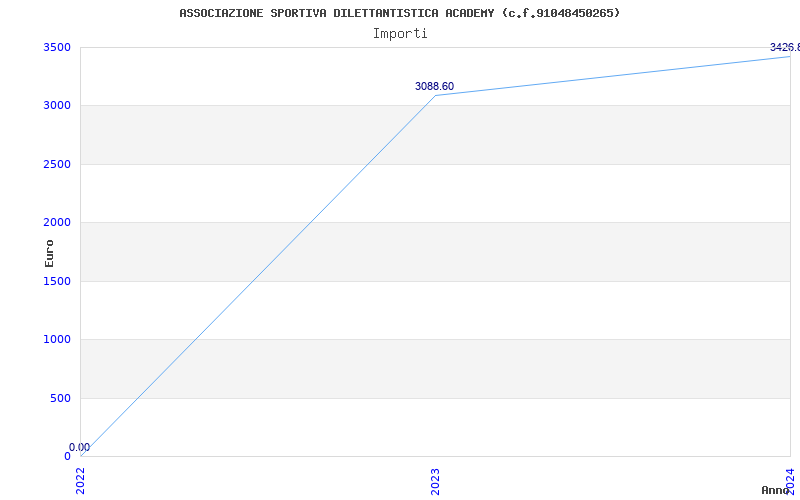800x500 pixels.
Task: Click the chart title ASSOCIAZIONE SPORTIVA DILETTANTISTICA ACADEMY
Action: tap(399, 13)
